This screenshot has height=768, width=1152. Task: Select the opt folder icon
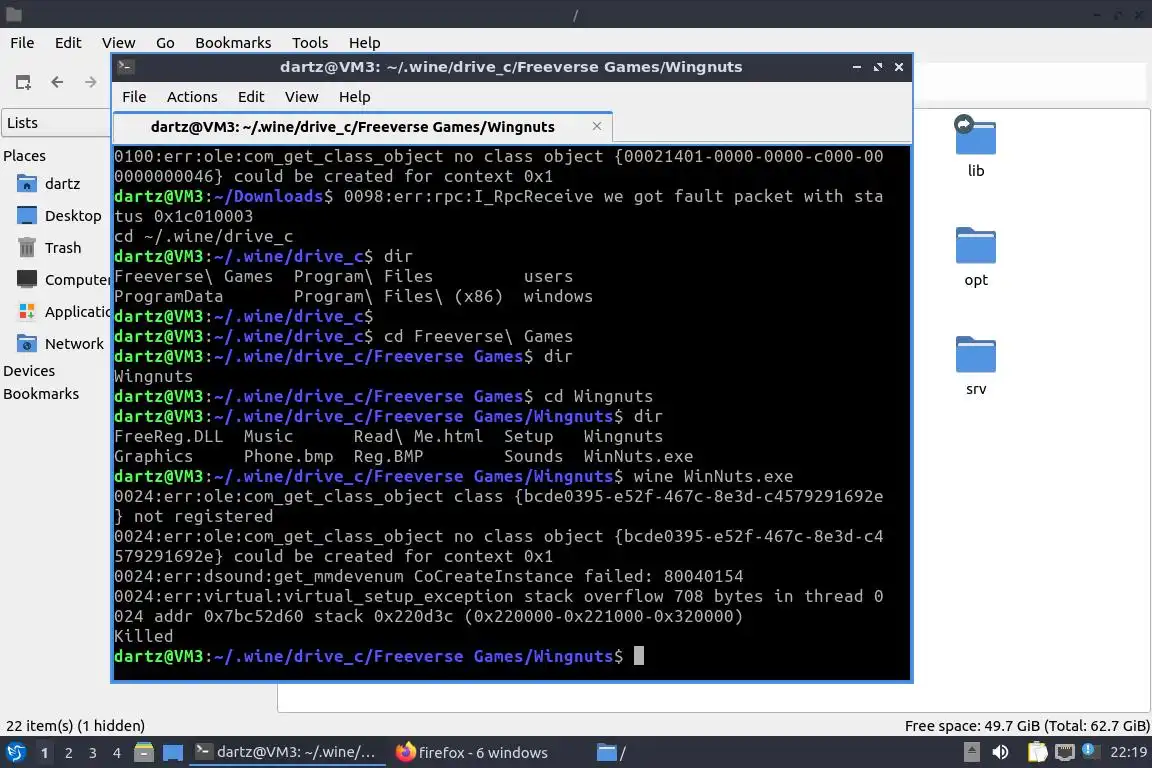tap(976, 246)
